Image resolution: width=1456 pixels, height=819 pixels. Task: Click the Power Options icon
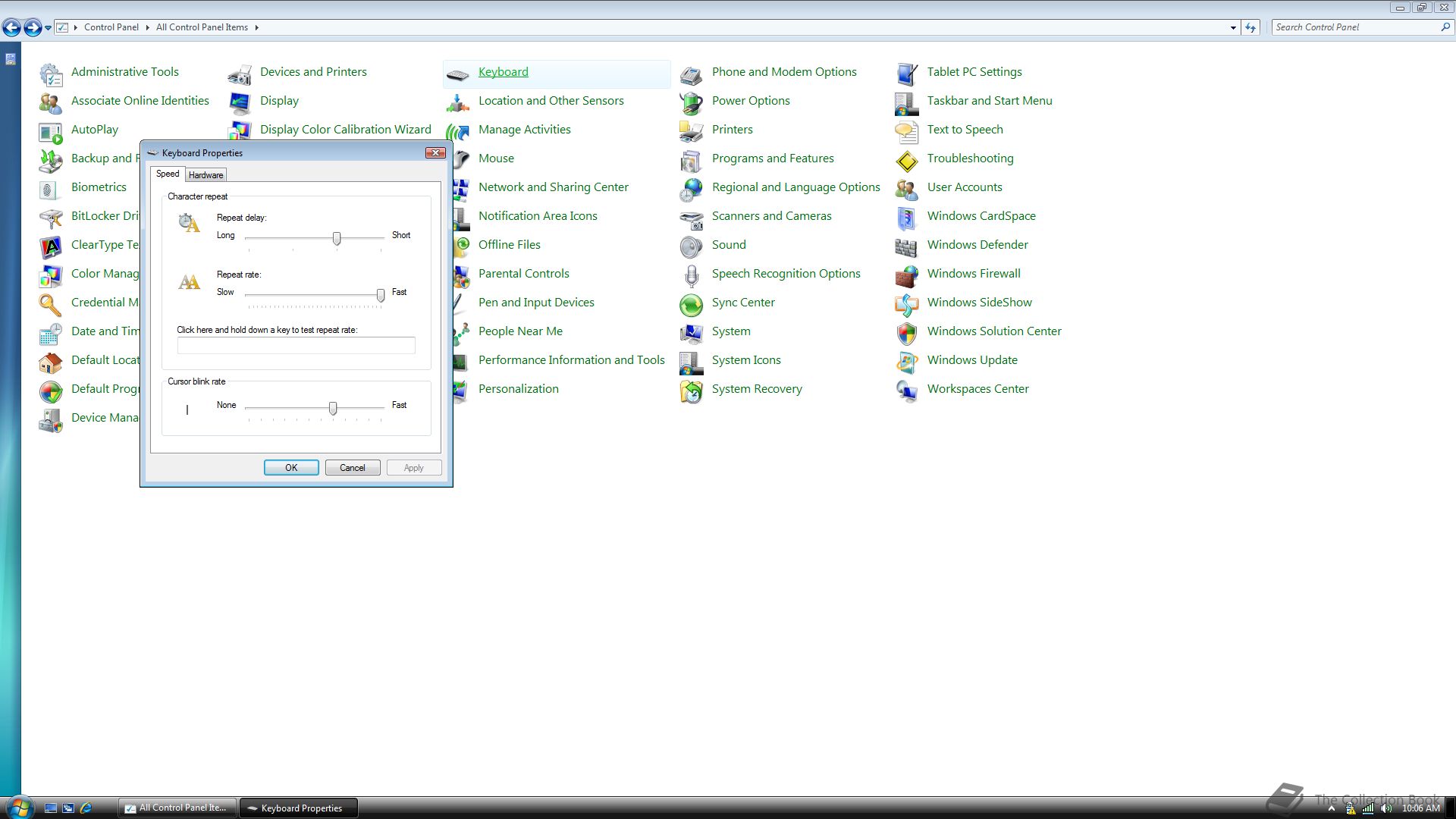692,103
